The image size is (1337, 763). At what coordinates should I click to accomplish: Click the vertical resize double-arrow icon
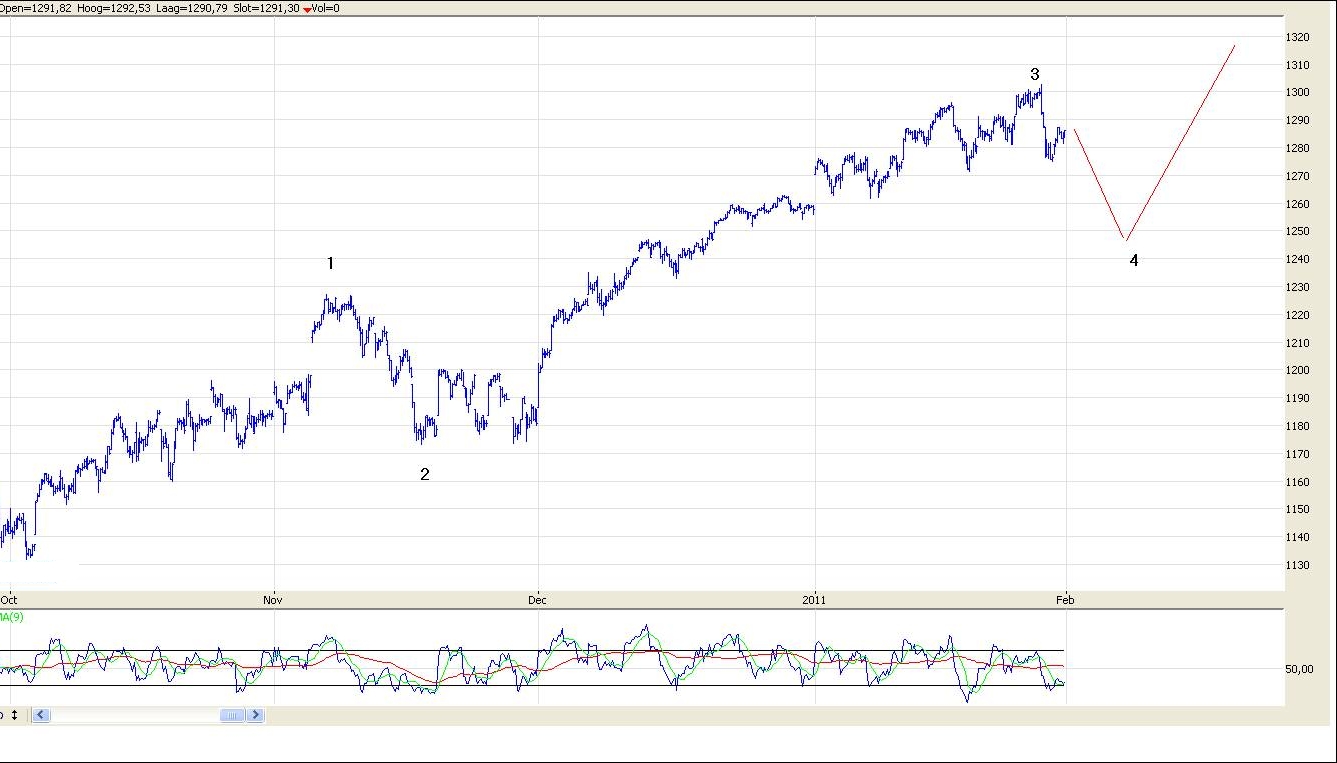[x=14, y=715]
